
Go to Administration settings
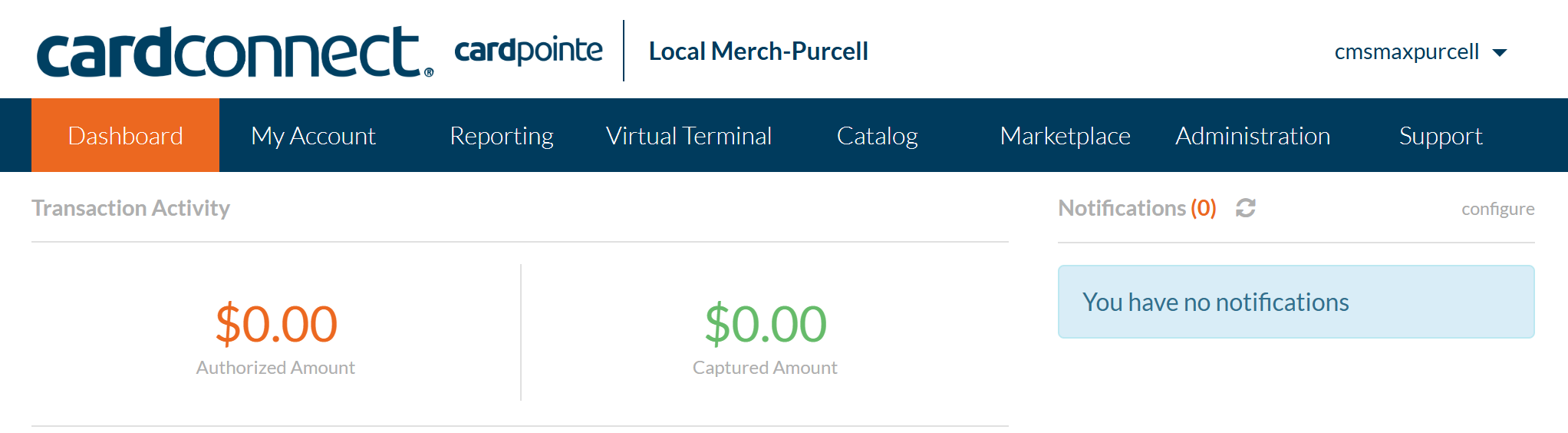pyautogui.click(x=1253, y=136)
